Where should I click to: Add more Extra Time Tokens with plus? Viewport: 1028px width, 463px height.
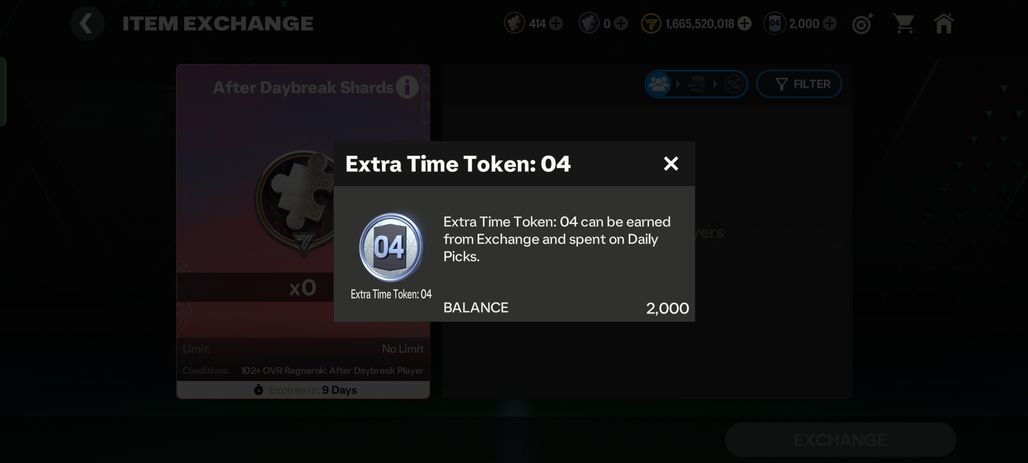pos(829,24)
